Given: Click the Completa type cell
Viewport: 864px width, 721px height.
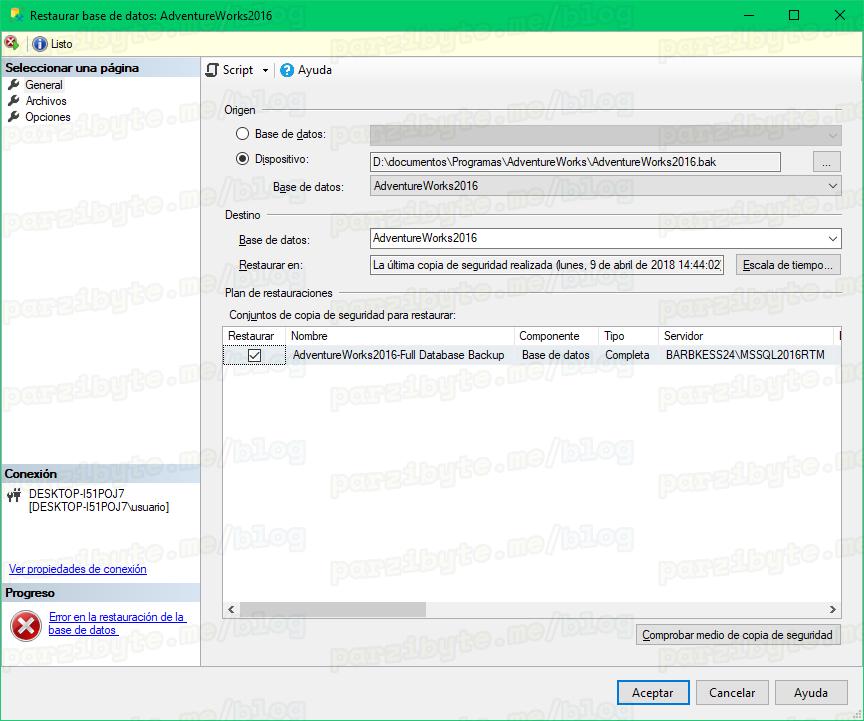Looking at the screenshot, I should pyautogui.click(x=627, y=355).
